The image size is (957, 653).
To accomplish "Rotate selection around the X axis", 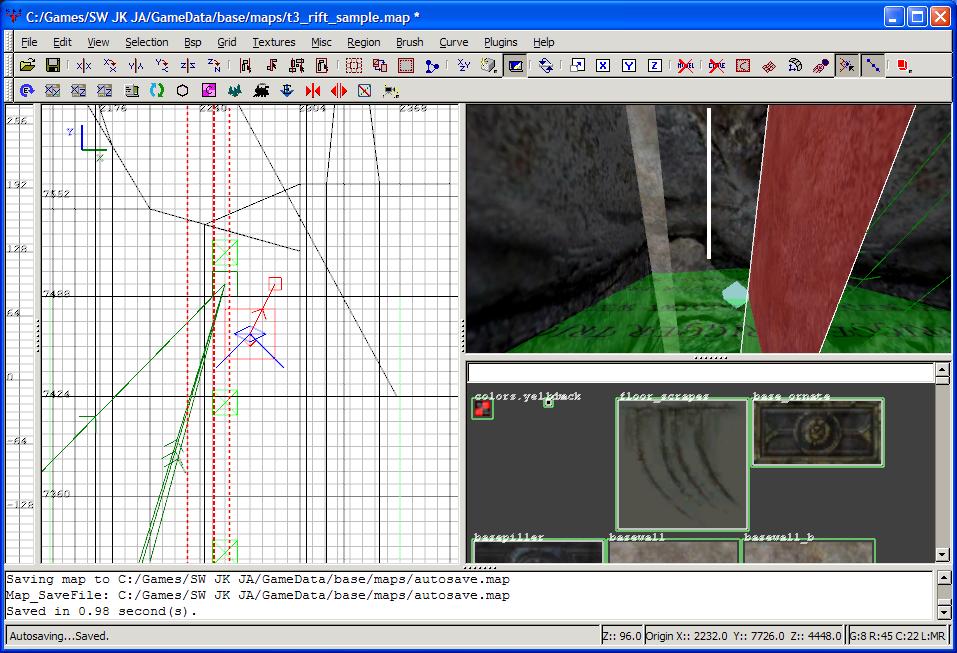I will click(110, 65).
